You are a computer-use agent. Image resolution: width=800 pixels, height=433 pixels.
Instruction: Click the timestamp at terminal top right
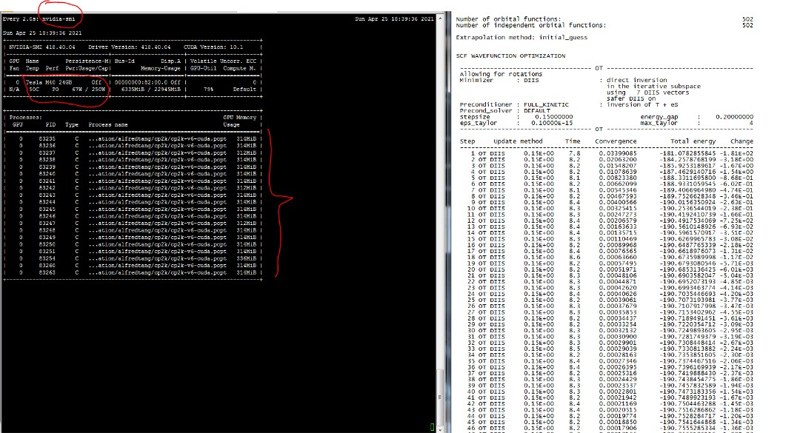[394, 19]
